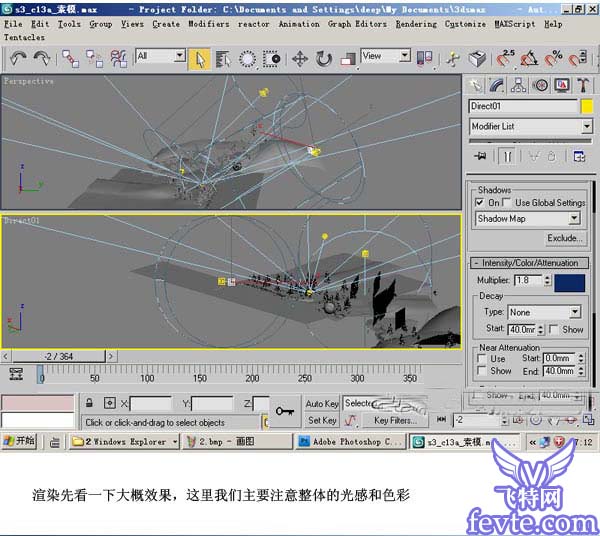This screenshot has width=600, height=536.
Task: Click the yellow object color swatch
Action: [x=586, y=106]
